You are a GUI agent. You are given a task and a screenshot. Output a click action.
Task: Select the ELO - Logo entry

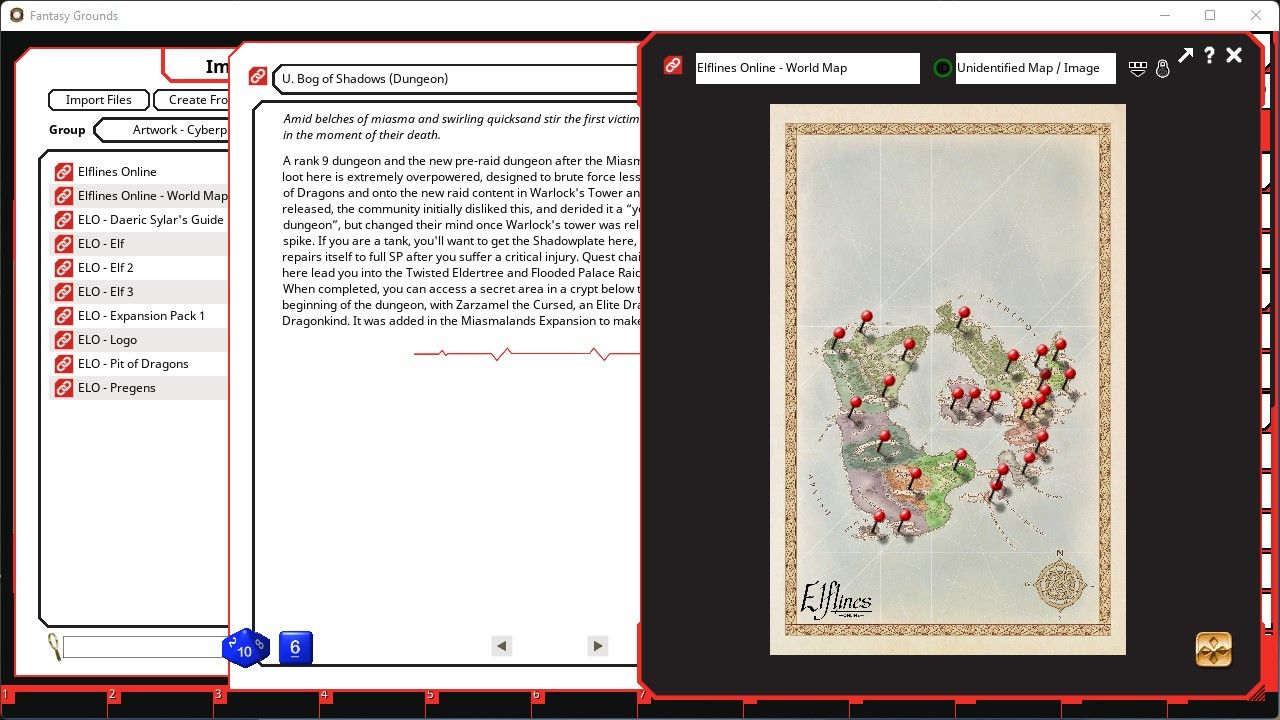click(139, 340)
